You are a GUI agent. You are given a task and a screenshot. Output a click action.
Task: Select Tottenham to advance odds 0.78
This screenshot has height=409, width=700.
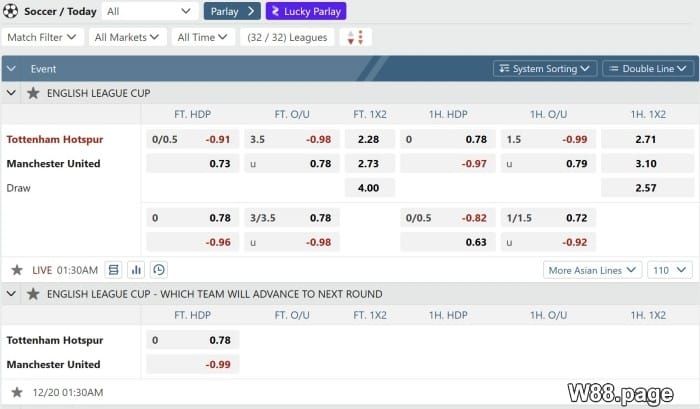(x=192, y=340)
